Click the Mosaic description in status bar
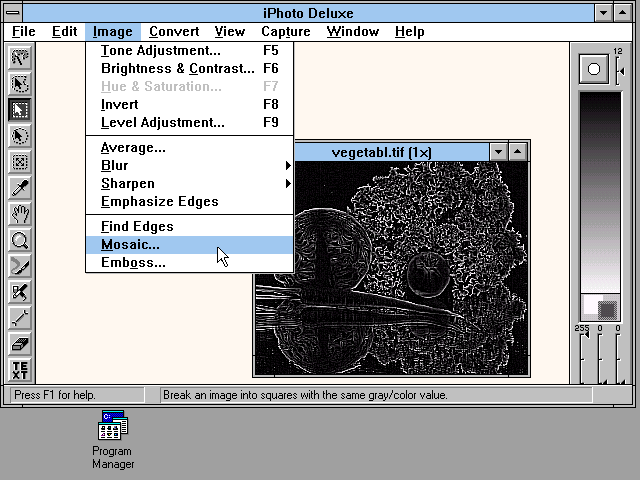The width and height of the screenshot is (640, 480). pos(305,395)
